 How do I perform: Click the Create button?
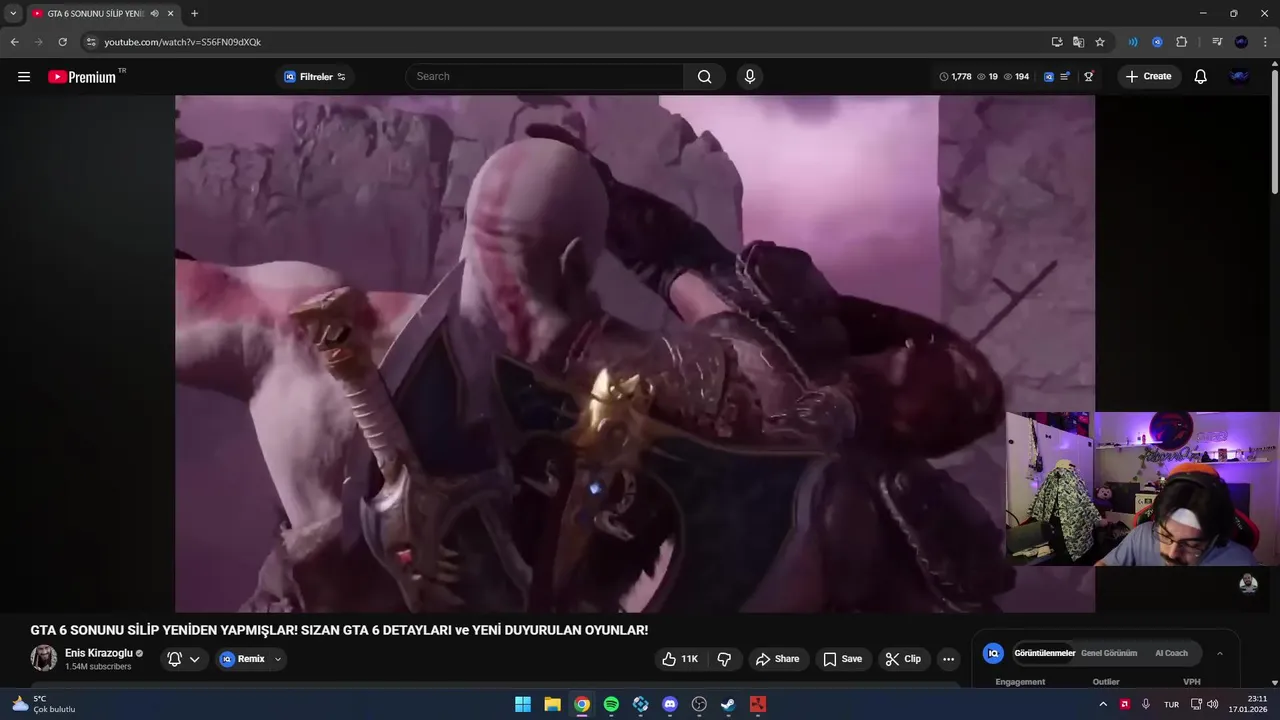coord(1148,77)
